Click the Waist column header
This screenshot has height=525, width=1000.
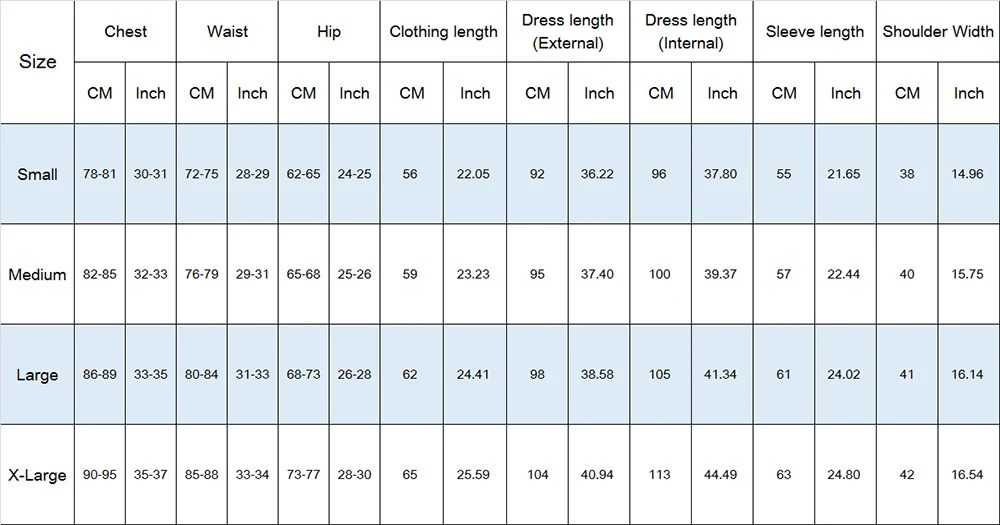click(227, 31)
